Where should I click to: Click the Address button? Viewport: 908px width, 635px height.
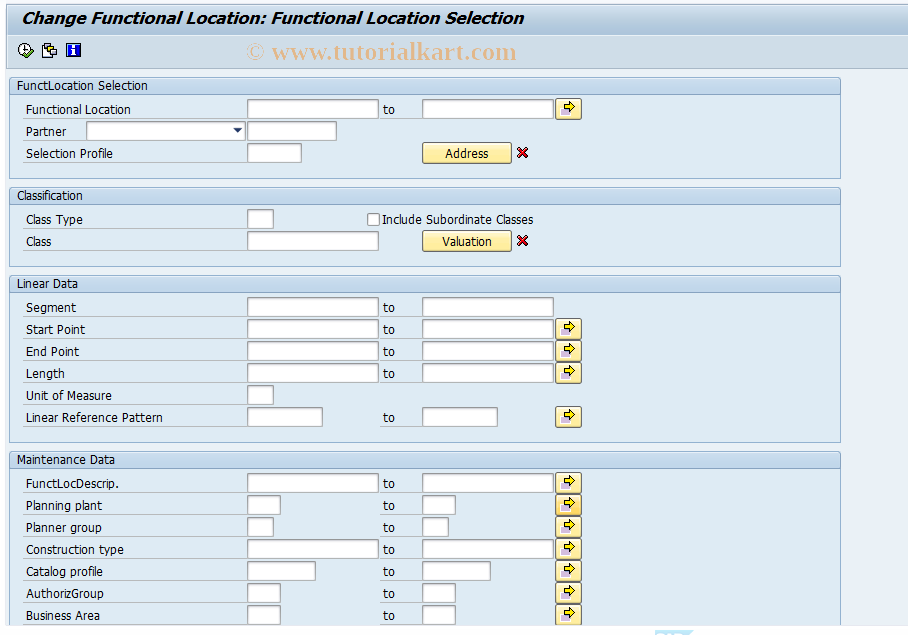pos(466,152)
